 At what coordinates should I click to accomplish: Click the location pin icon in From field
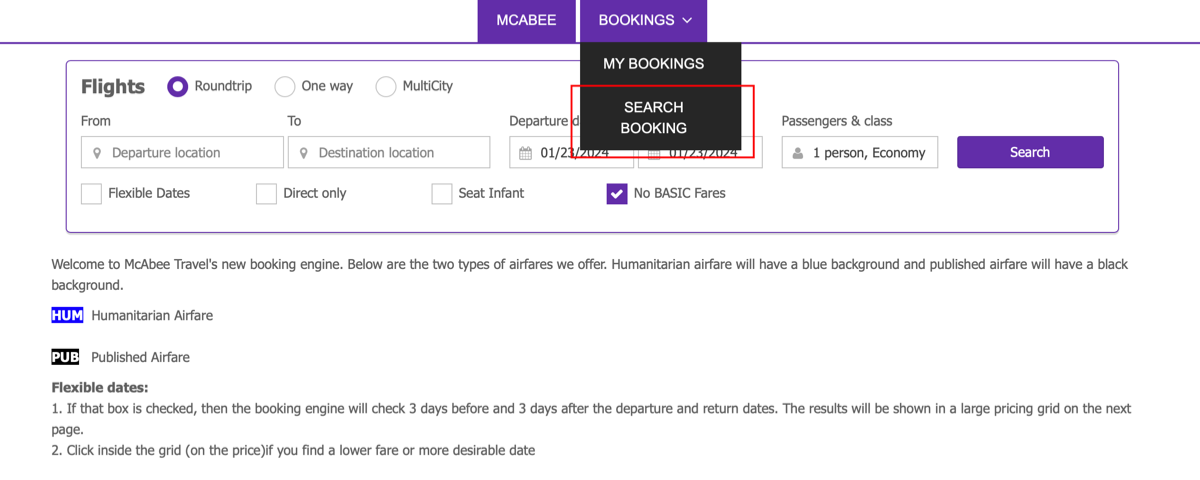(97, 153)
